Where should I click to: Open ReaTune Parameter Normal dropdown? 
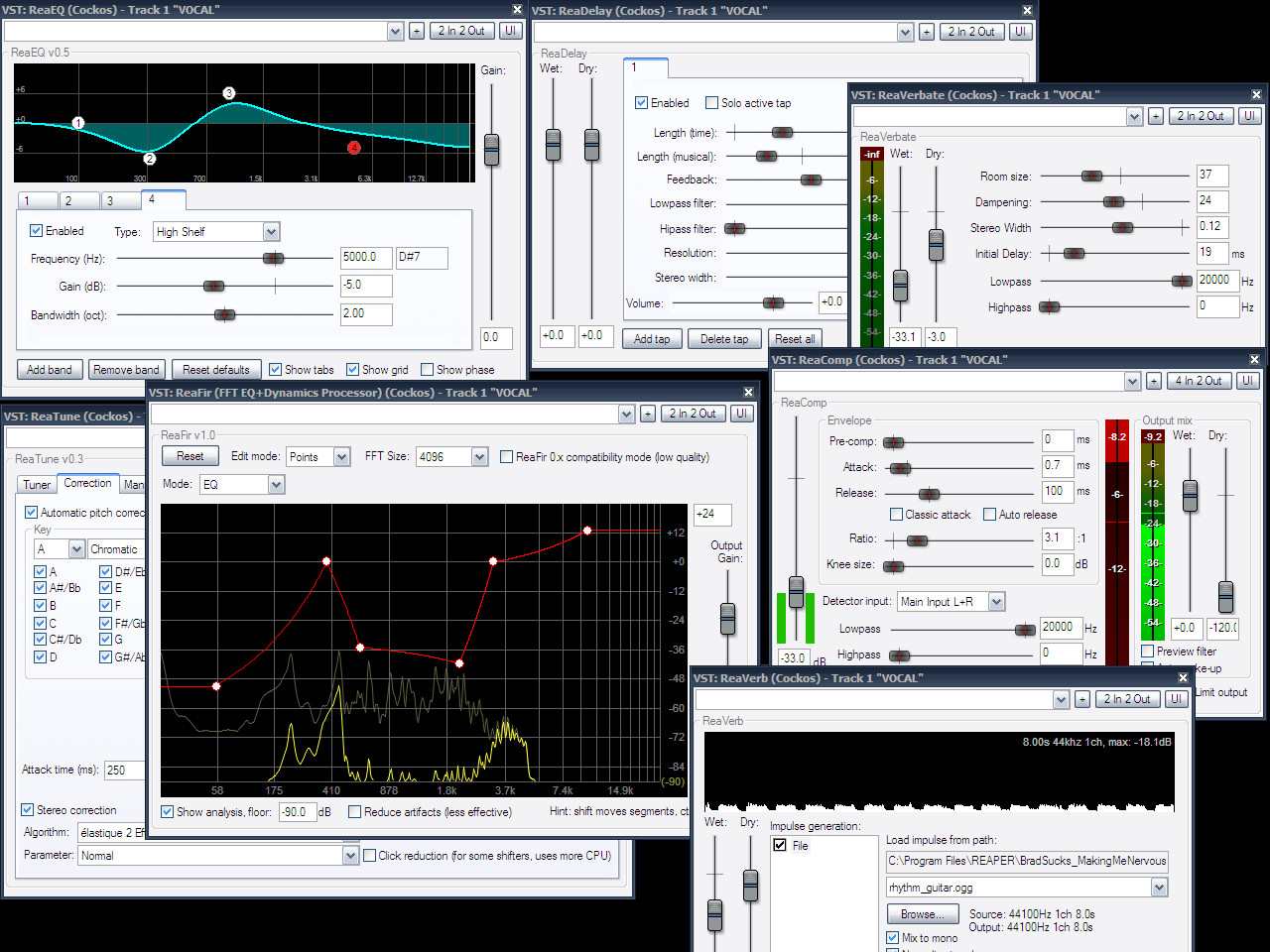click(x=350, y=856)
